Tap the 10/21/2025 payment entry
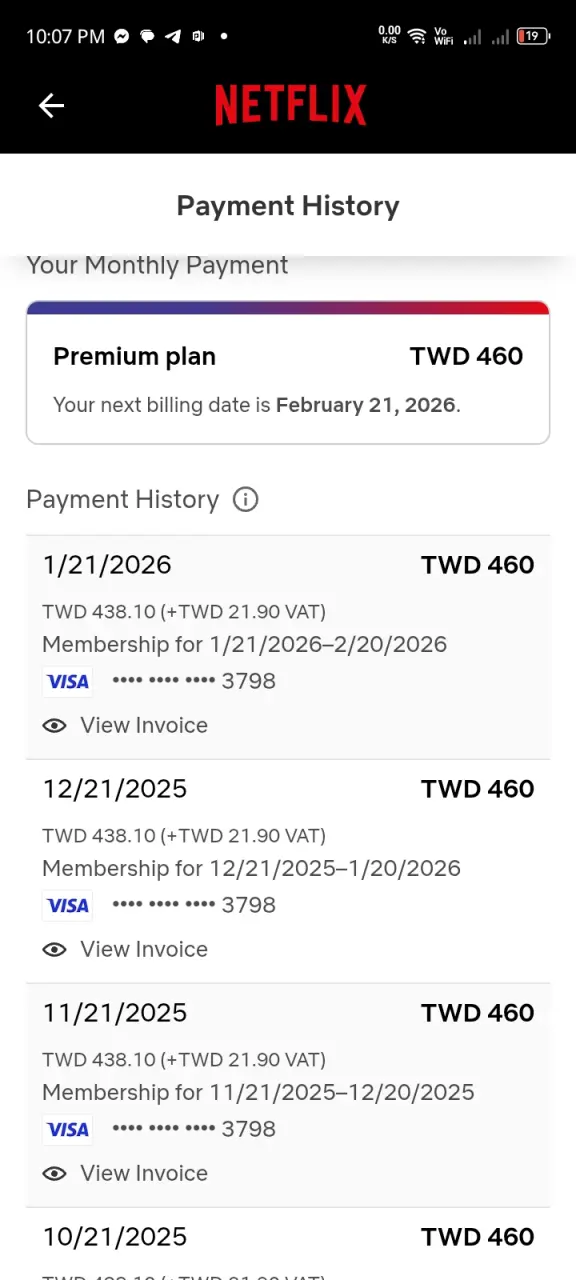Image resolution: width=576 pixels, height=1280 pixels. point(288,1243)
